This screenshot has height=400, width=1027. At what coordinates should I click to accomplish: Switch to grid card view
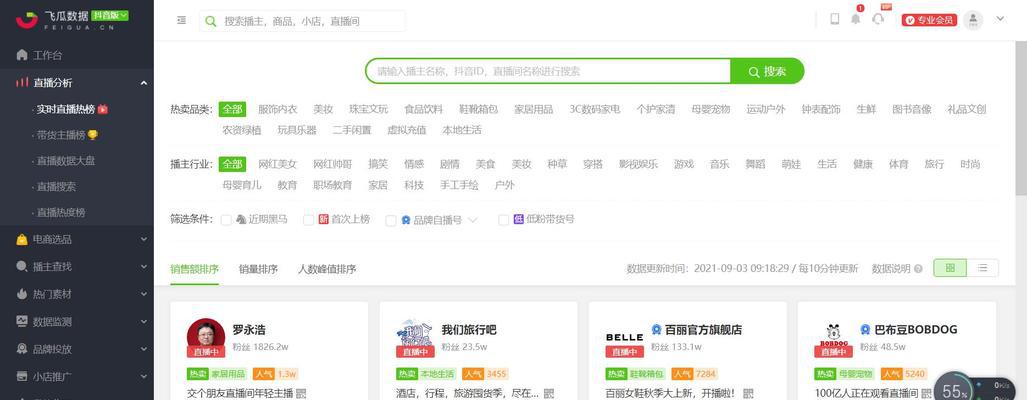pos(950,268)
